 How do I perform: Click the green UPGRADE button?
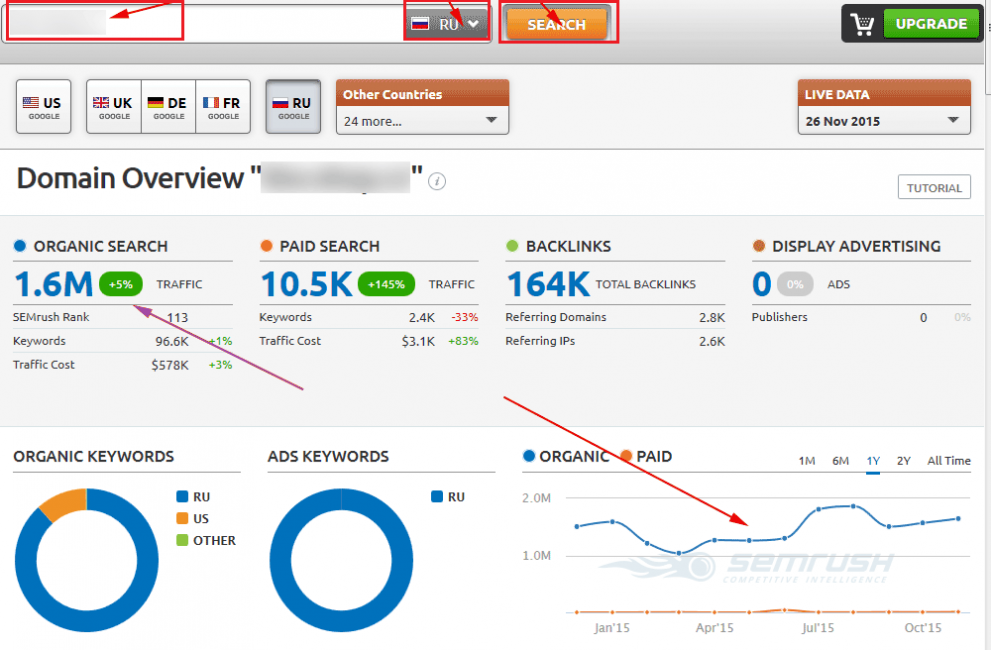click(930, 24)
